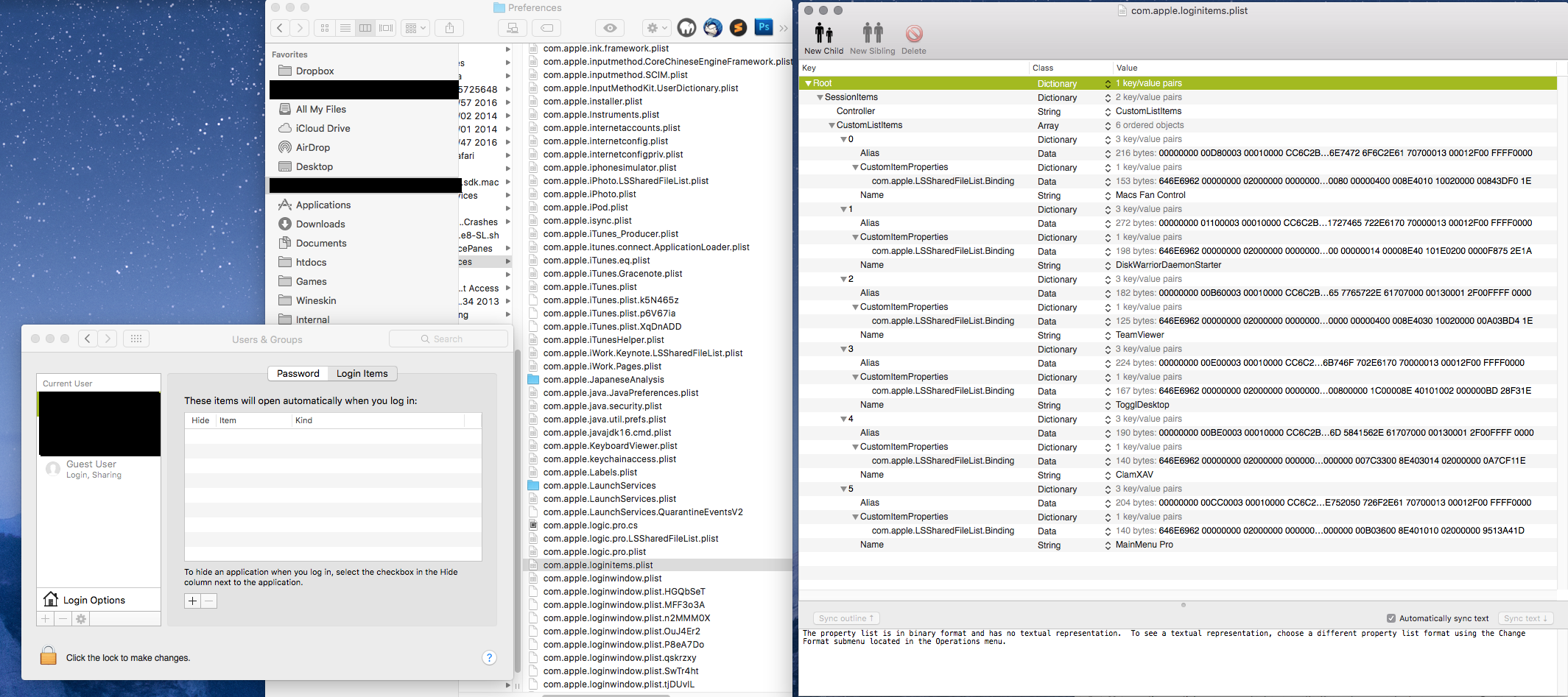Click New Sibling in plist editor toolbar
This screenshot has width=1568, height=697.
[872, 38]
